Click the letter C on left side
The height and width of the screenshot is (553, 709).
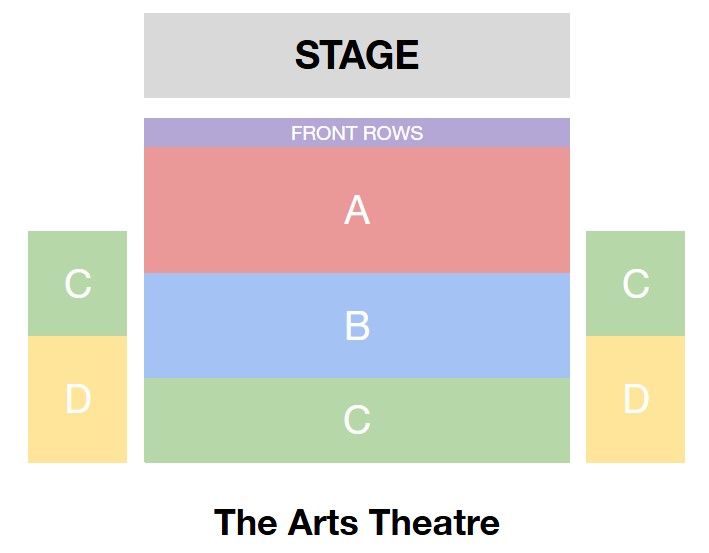coord(78,284)
